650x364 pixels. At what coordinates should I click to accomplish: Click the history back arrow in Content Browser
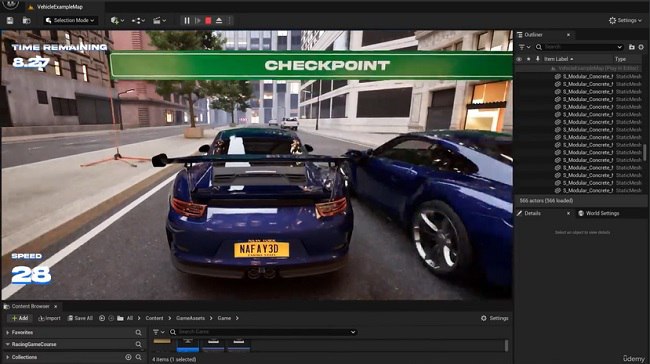pos(102,318)
